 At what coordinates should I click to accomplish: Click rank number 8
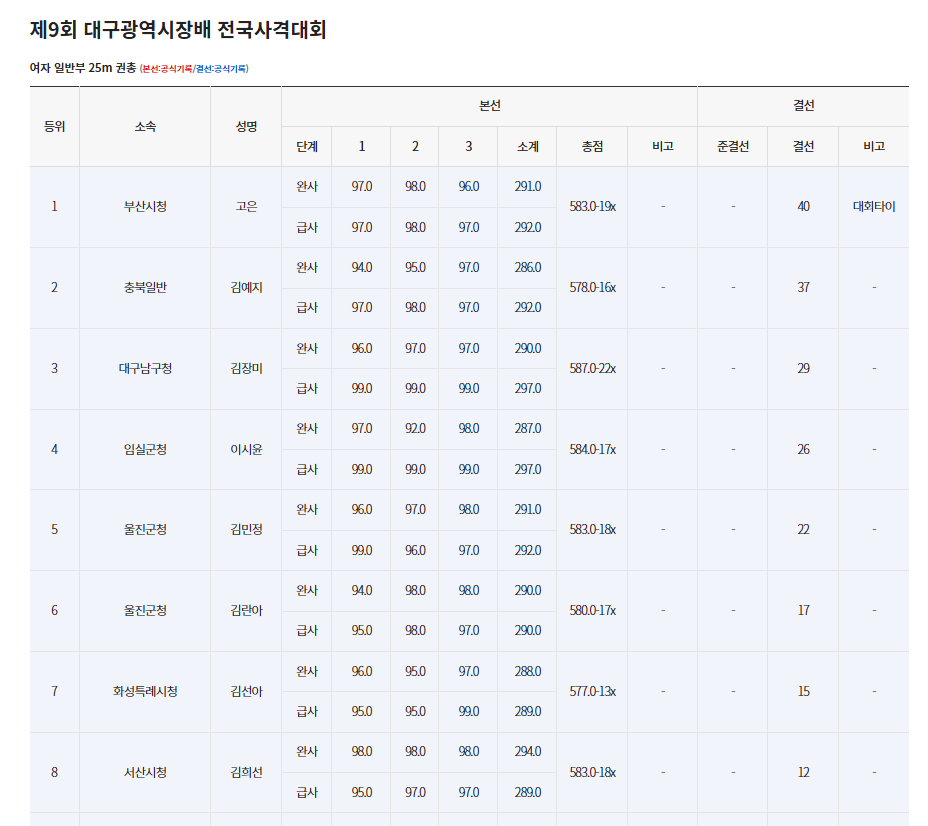pyautogui.click(x=54, y=773)
